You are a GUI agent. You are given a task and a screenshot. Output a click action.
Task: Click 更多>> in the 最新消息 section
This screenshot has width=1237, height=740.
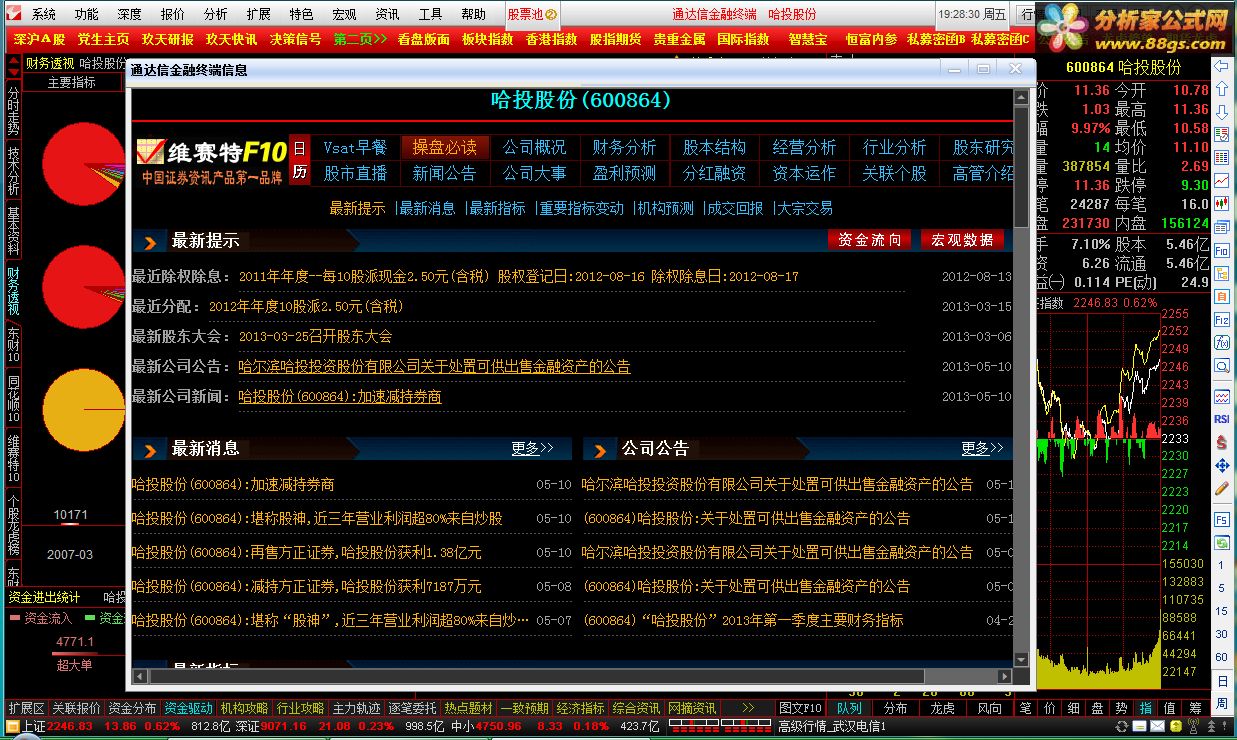[x=532, y=449]
